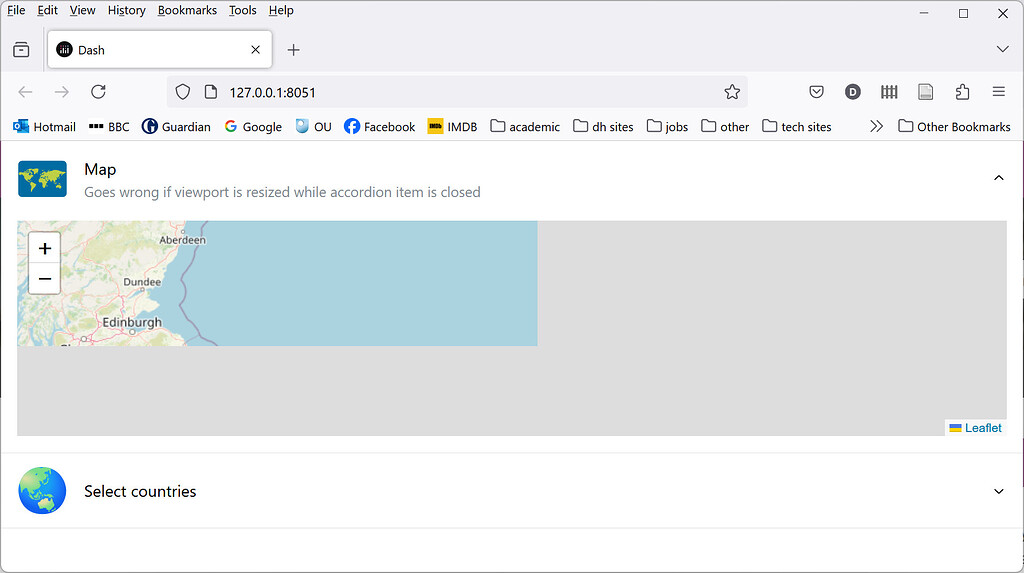Click the site information page icon
The width and height of the screenshot is (1024, 573).
click(x=210, y=92)
